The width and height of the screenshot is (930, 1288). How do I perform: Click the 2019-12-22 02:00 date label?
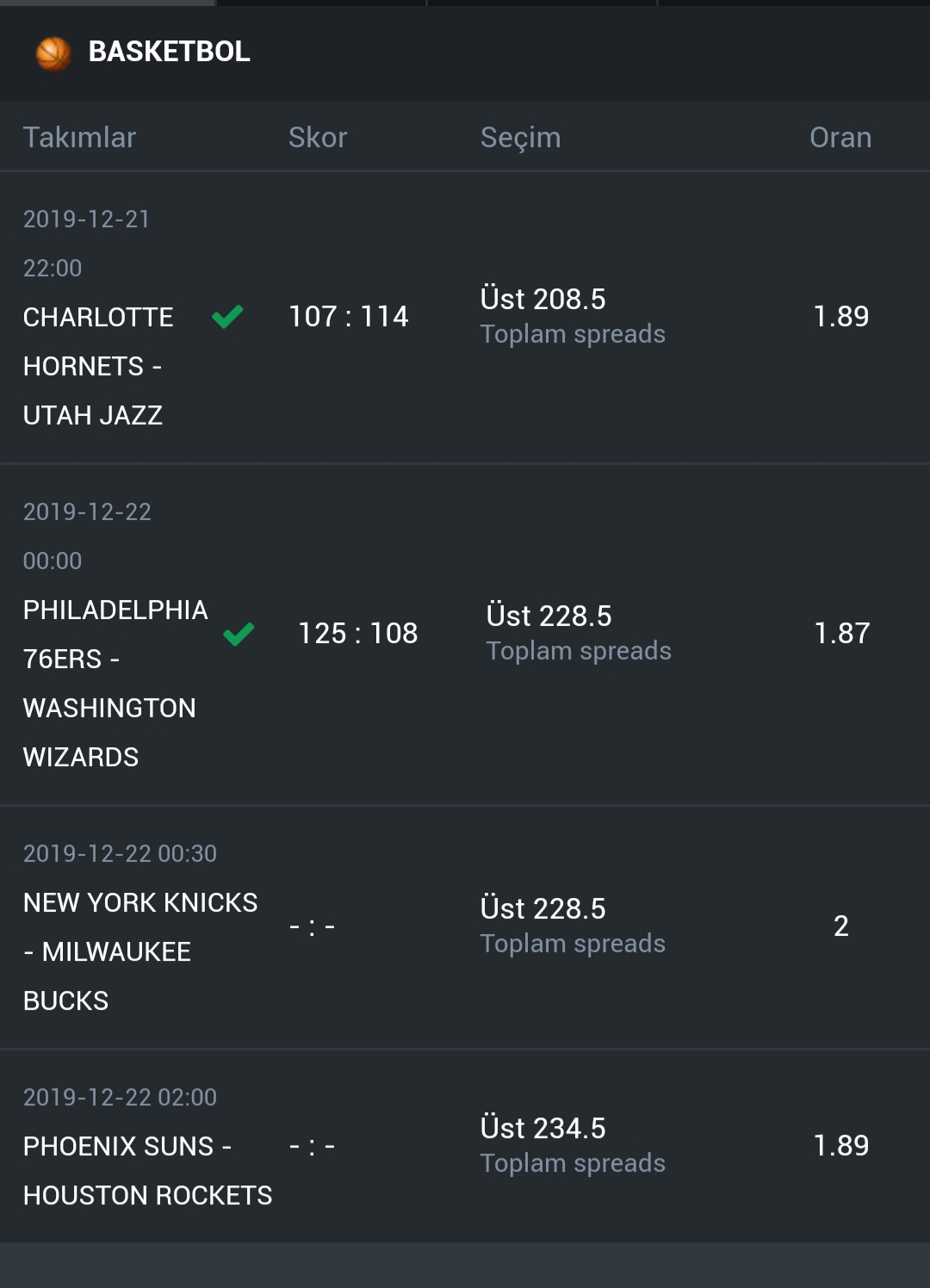[x=120, y=1097]
